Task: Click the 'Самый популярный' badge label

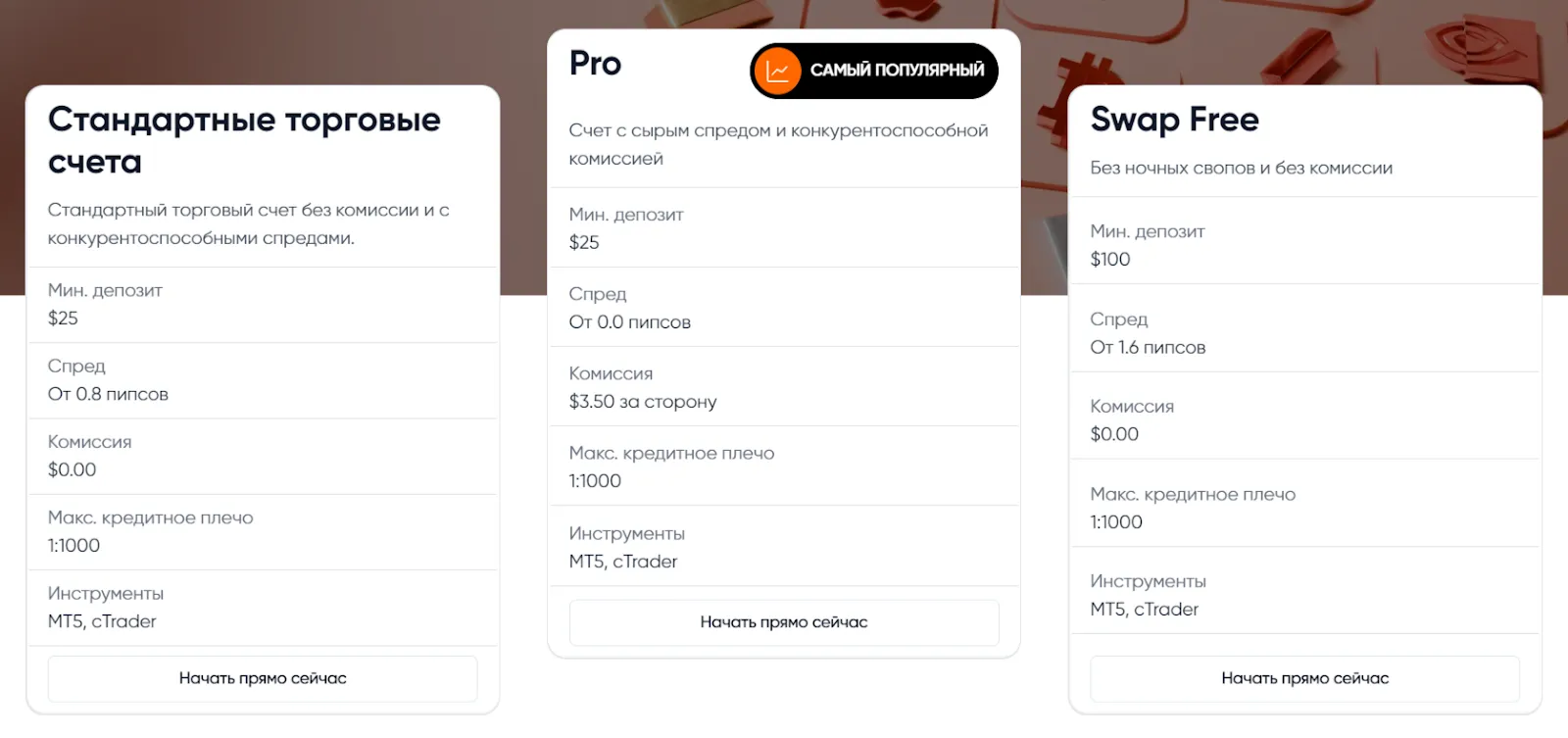Action: [897, 71]
